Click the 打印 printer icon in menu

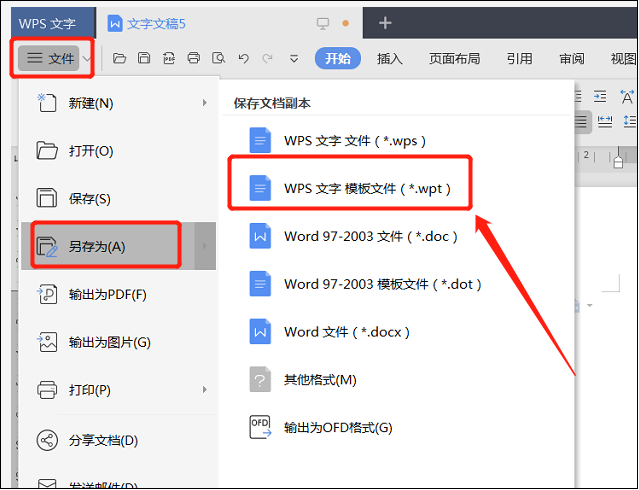coord(46,390)
